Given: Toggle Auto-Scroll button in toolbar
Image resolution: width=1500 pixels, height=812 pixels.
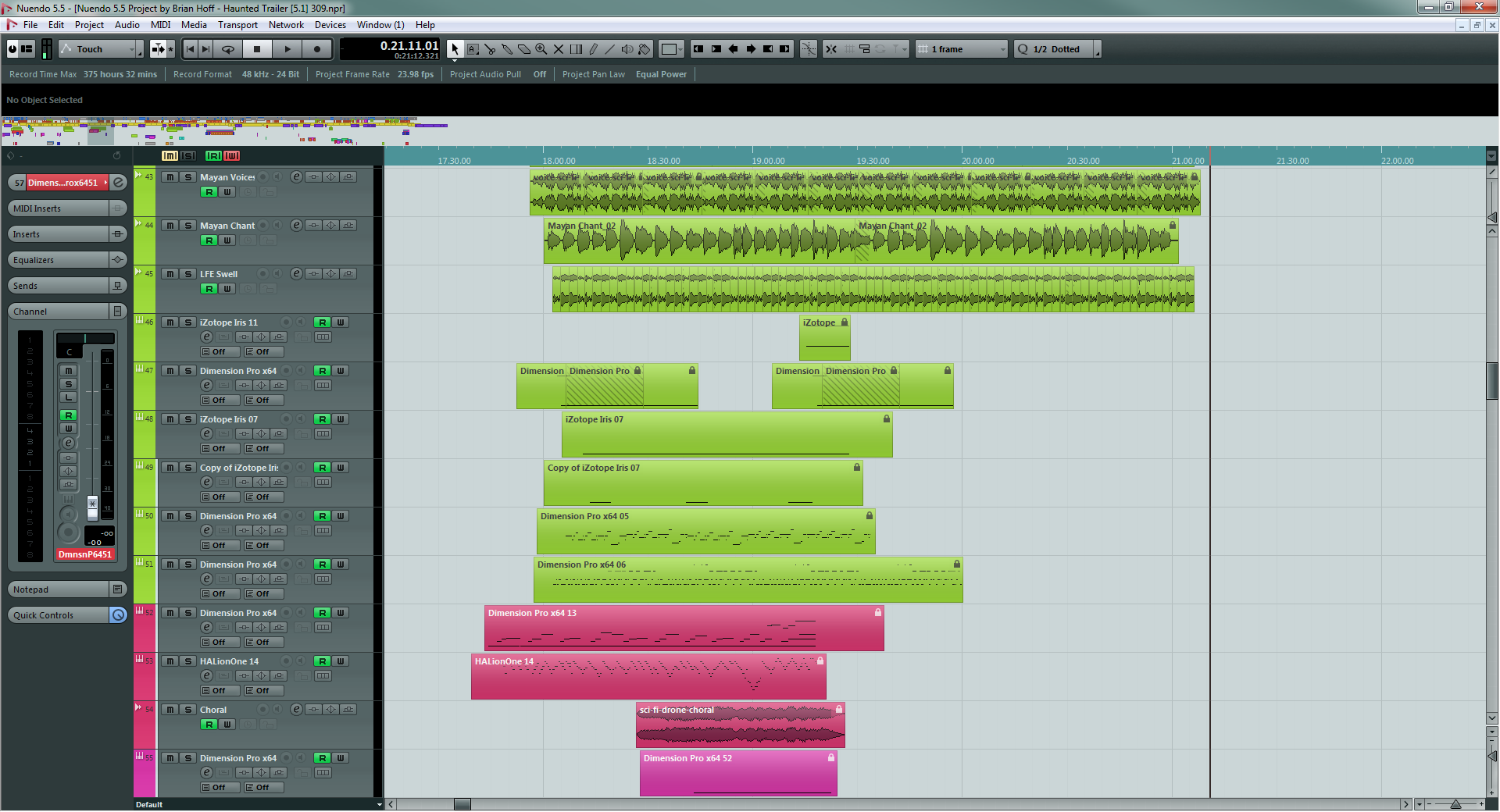Looking at the screenshot, I should point(159,49).
